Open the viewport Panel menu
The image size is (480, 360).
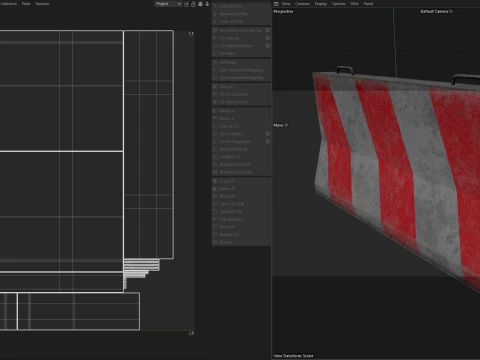[x=368, y=4]
